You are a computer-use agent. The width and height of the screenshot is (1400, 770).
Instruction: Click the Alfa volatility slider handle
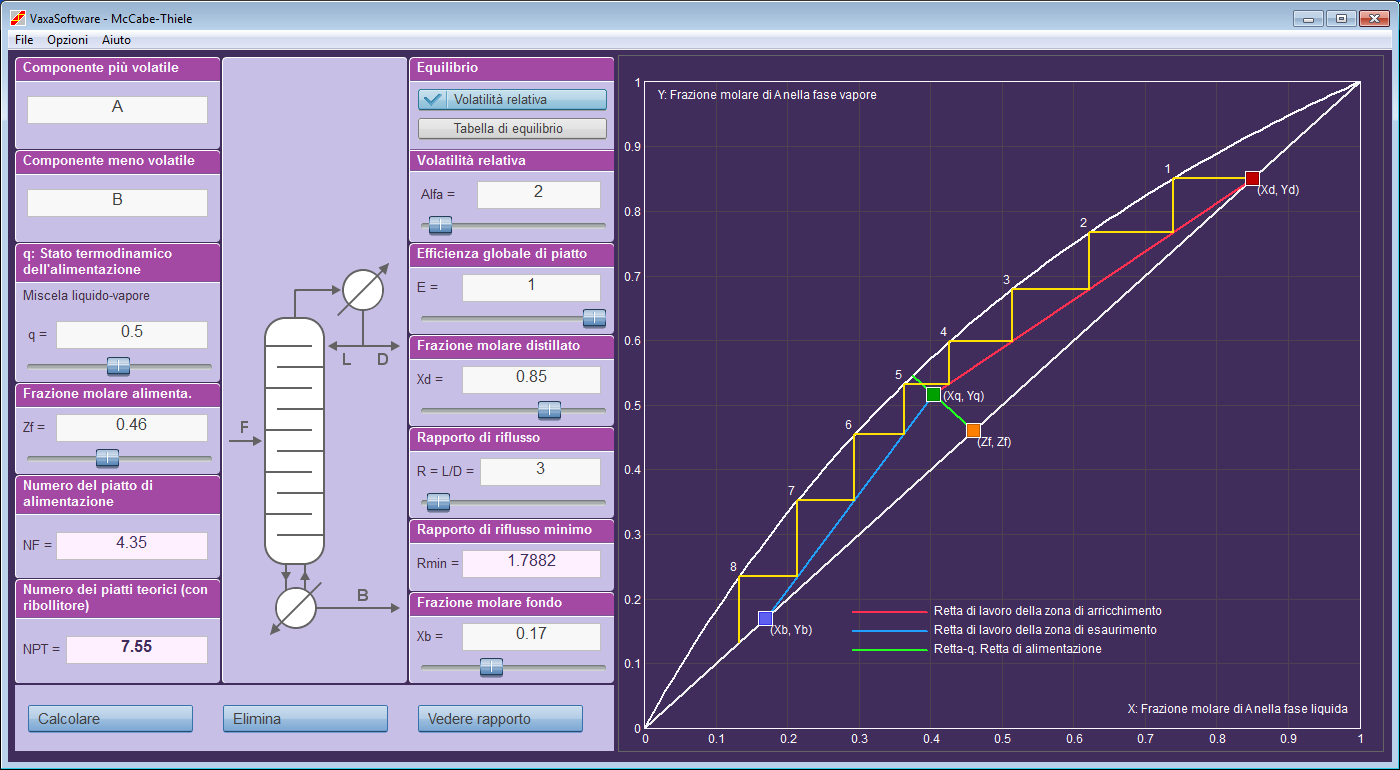(440, 225)
